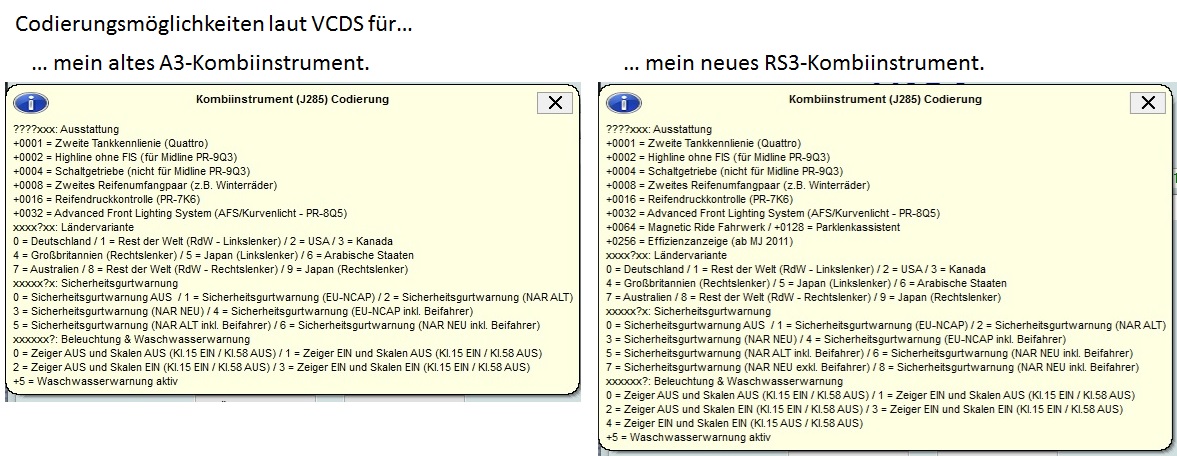Select '0 = Sicherheitsgurtwarnung AUS' line in A3 dialog
The width and height of the screenshot is (1177, 456).
293,297
